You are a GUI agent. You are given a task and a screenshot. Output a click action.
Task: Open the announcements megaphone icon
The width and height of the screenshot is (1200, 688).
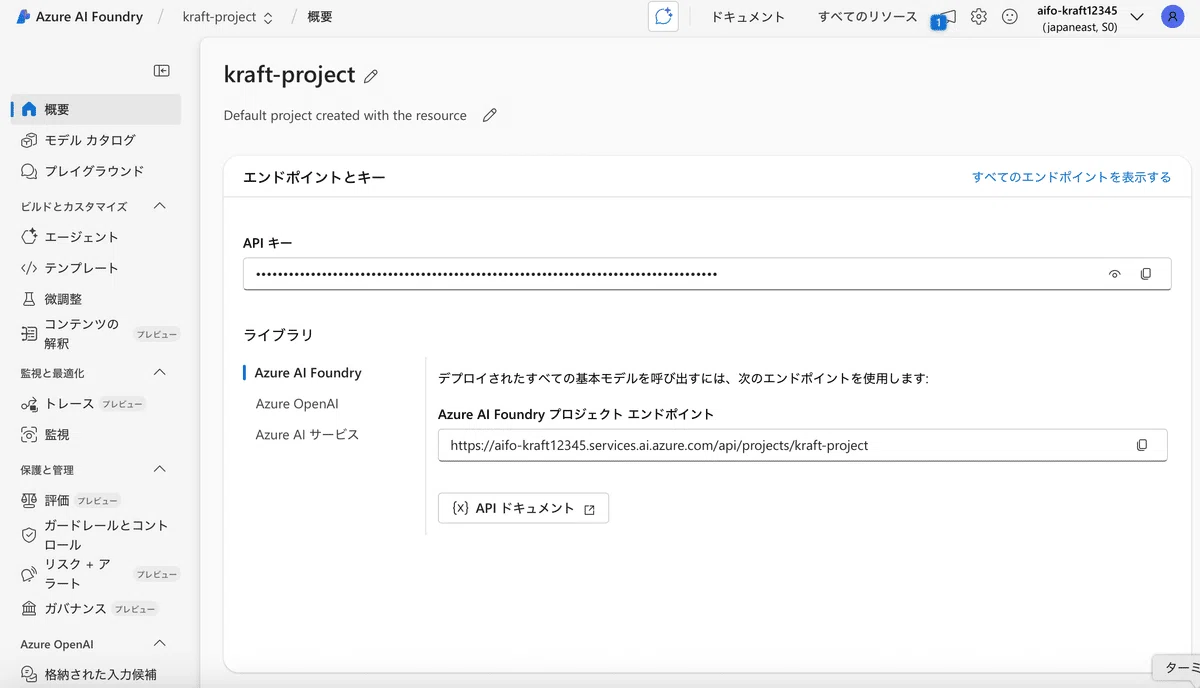[946, 17]
